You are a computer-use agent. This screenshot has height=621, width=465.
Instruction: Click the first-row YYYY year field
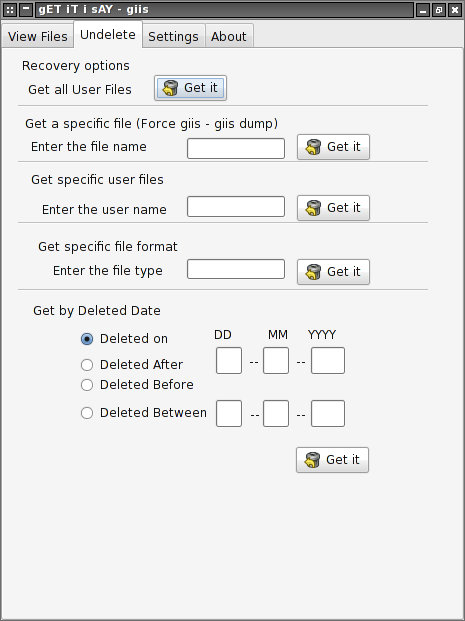pyautogui.click(x=328, y=360)
